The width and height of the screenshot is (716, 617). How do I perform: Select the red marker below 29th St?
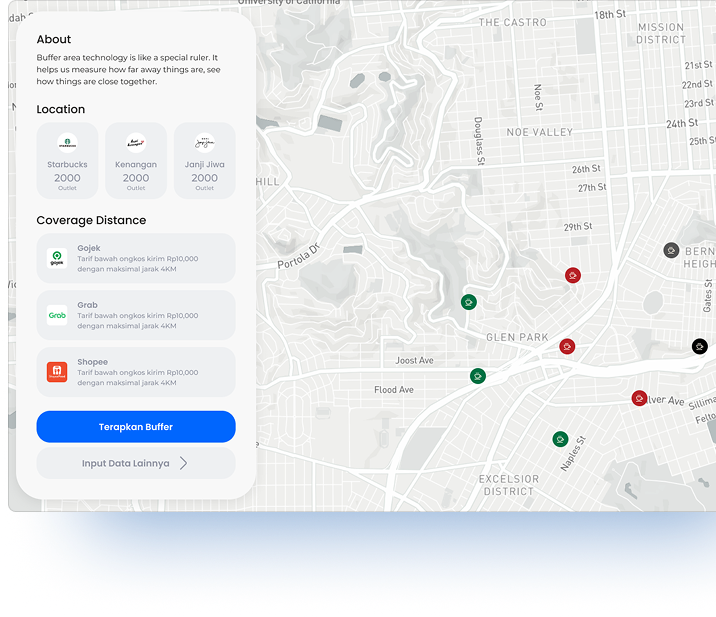coord(572,275)
